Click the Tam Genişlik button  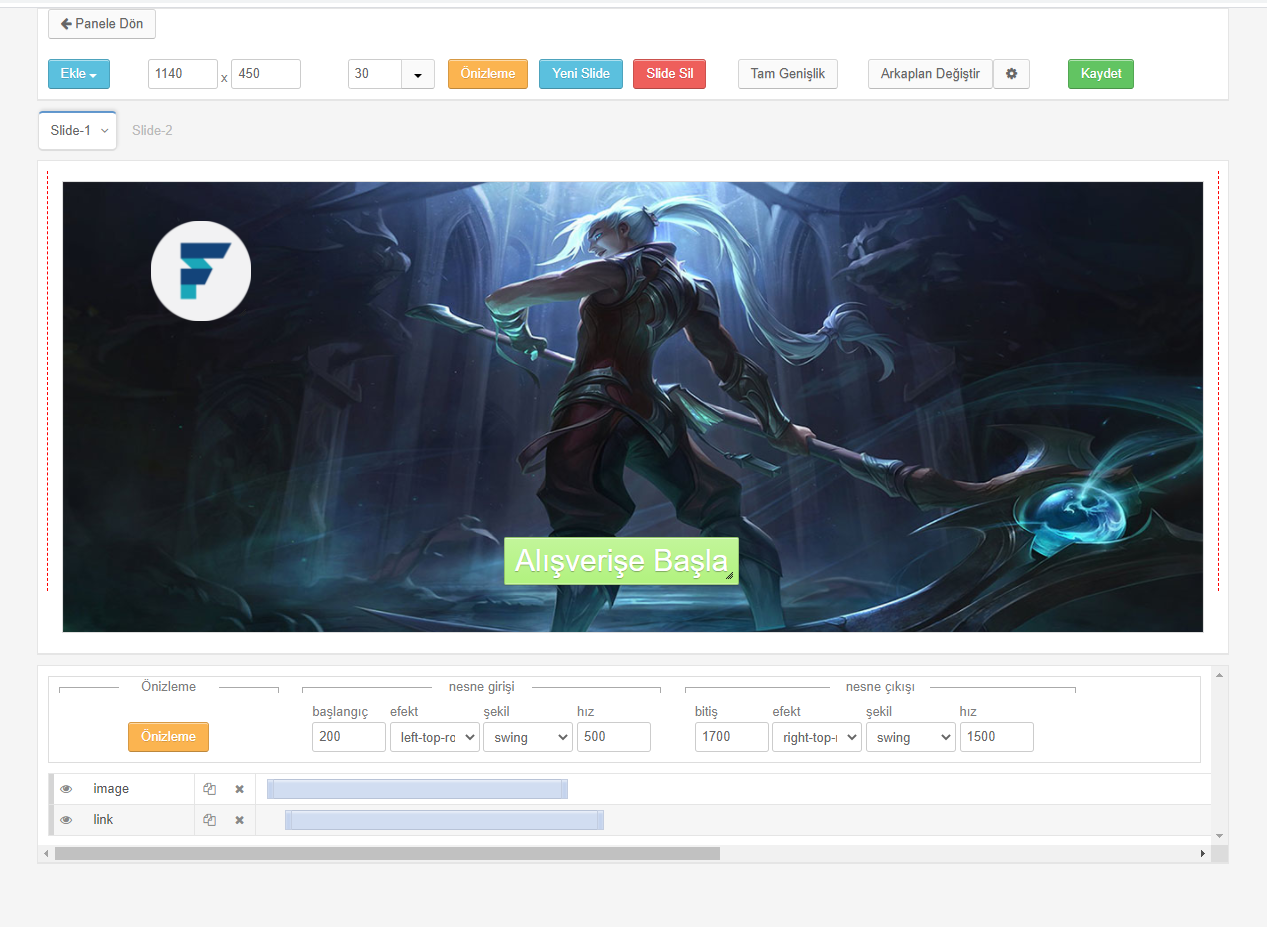788,74
